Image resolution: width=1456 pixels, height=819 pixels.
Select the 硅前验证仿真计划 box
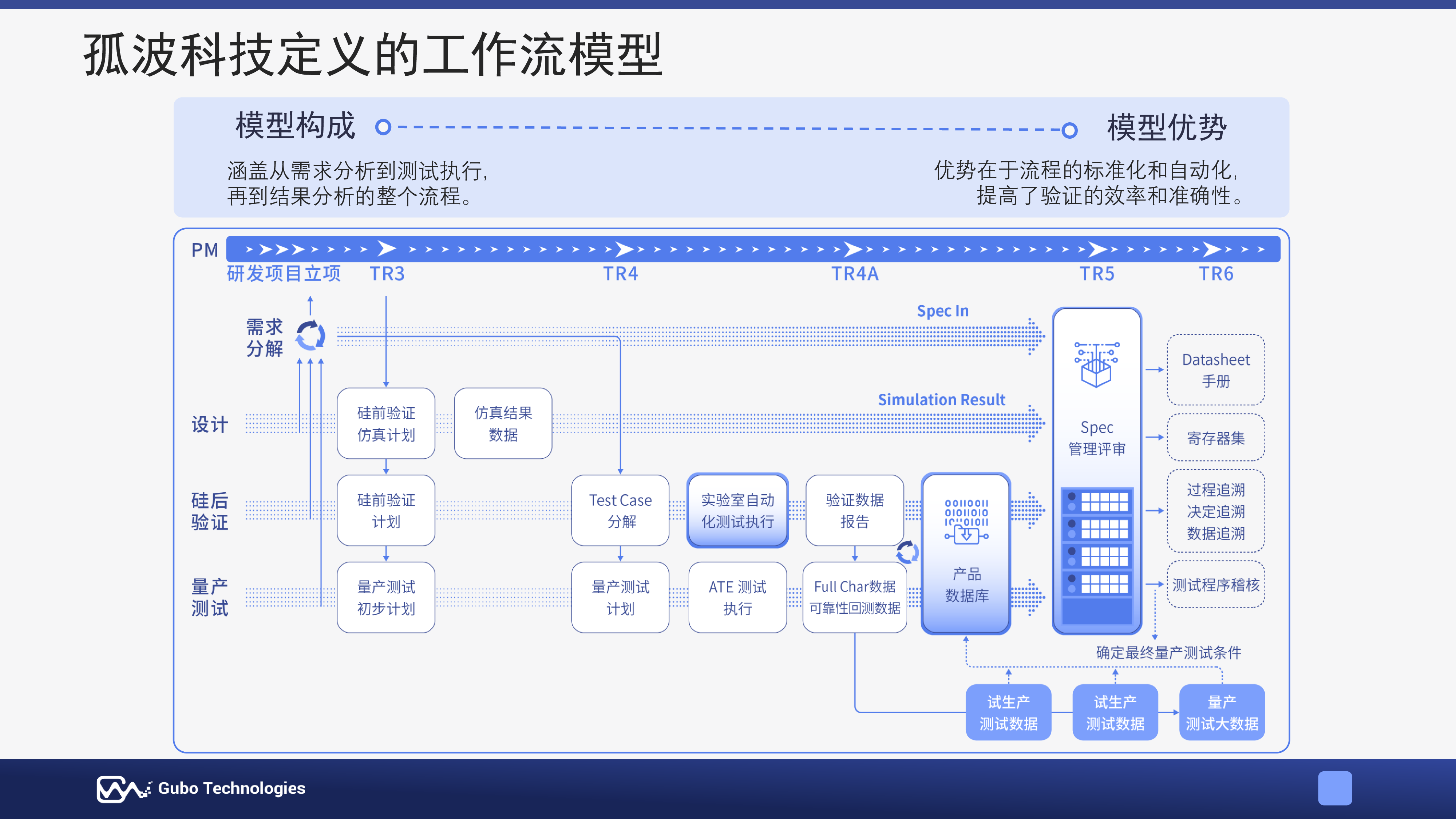point(386,423)
